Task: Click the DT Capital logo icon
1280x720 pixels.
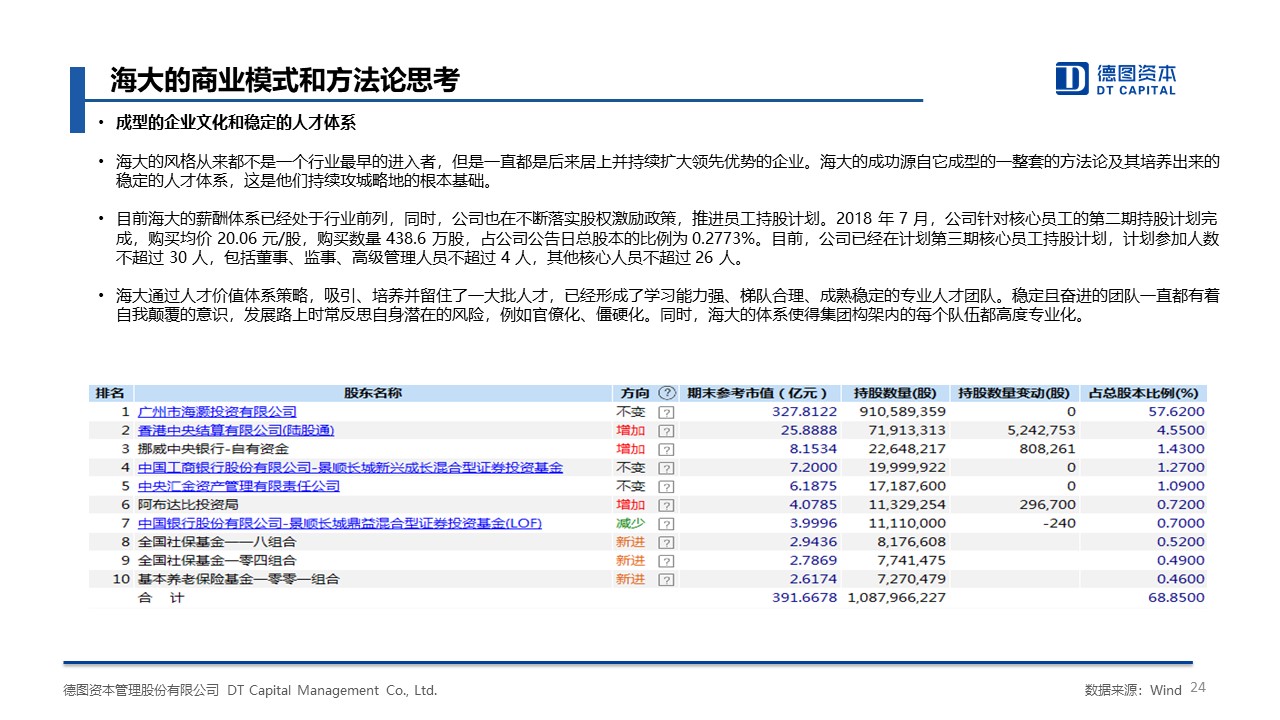Action: click(x=1072, y=78)
